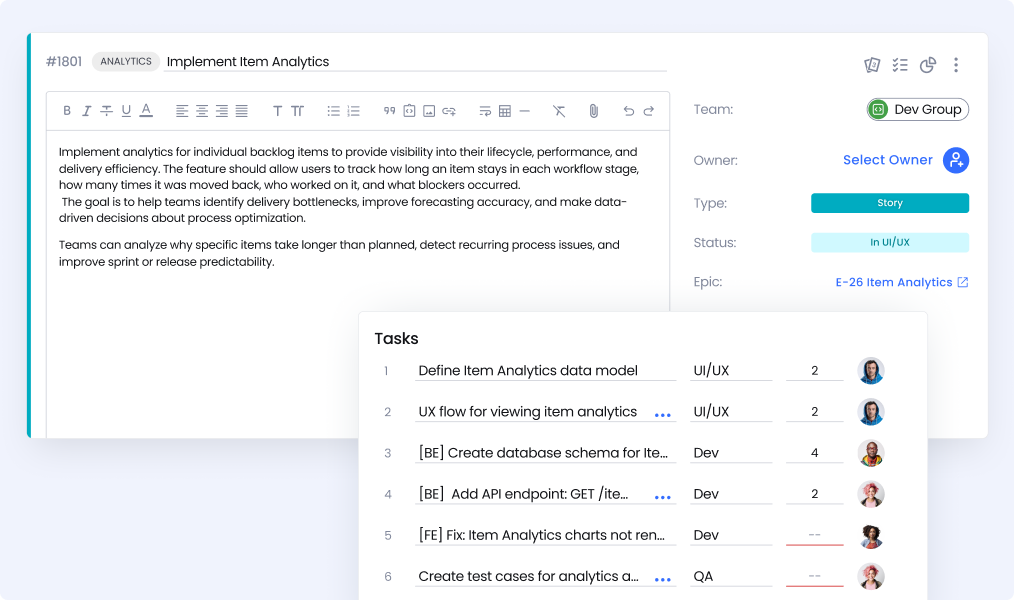Open the three-dot more options menu
This screenshot has height=600, width=1014.
(x=956, y=65)
